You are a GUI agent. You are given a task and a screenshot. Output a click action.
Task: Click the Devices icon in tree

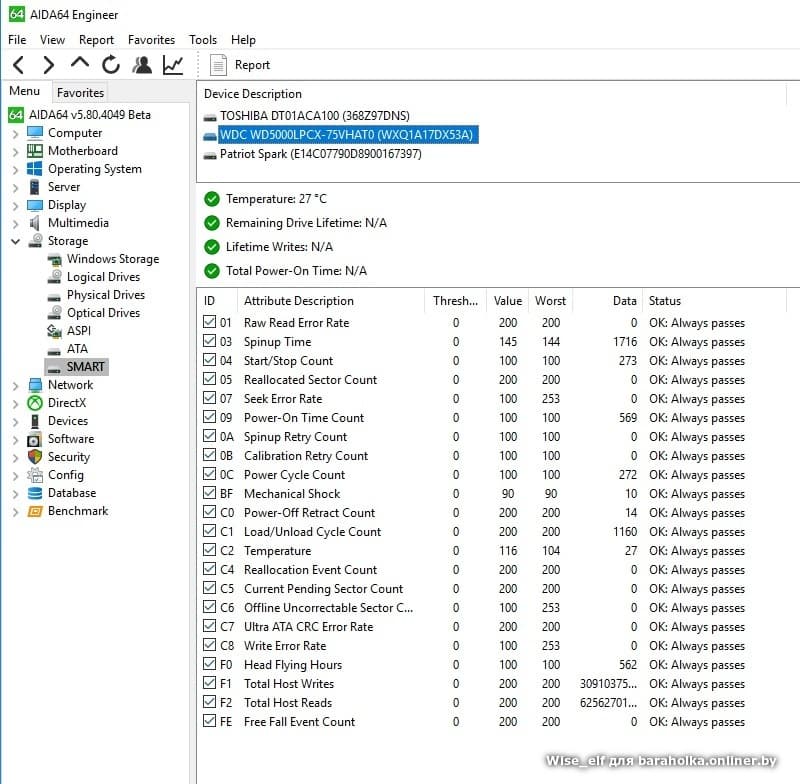tap(35, 421)
